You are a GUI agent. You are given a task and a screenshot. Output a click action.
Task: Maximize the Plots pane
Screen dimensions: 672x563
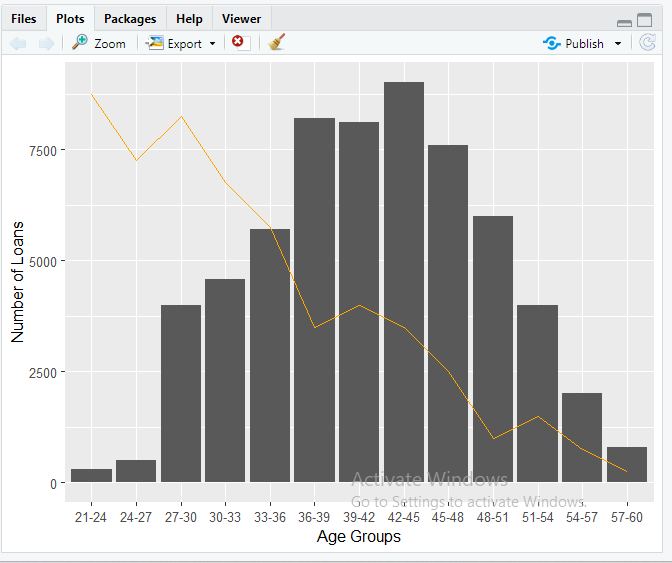[x=645, y=20]
